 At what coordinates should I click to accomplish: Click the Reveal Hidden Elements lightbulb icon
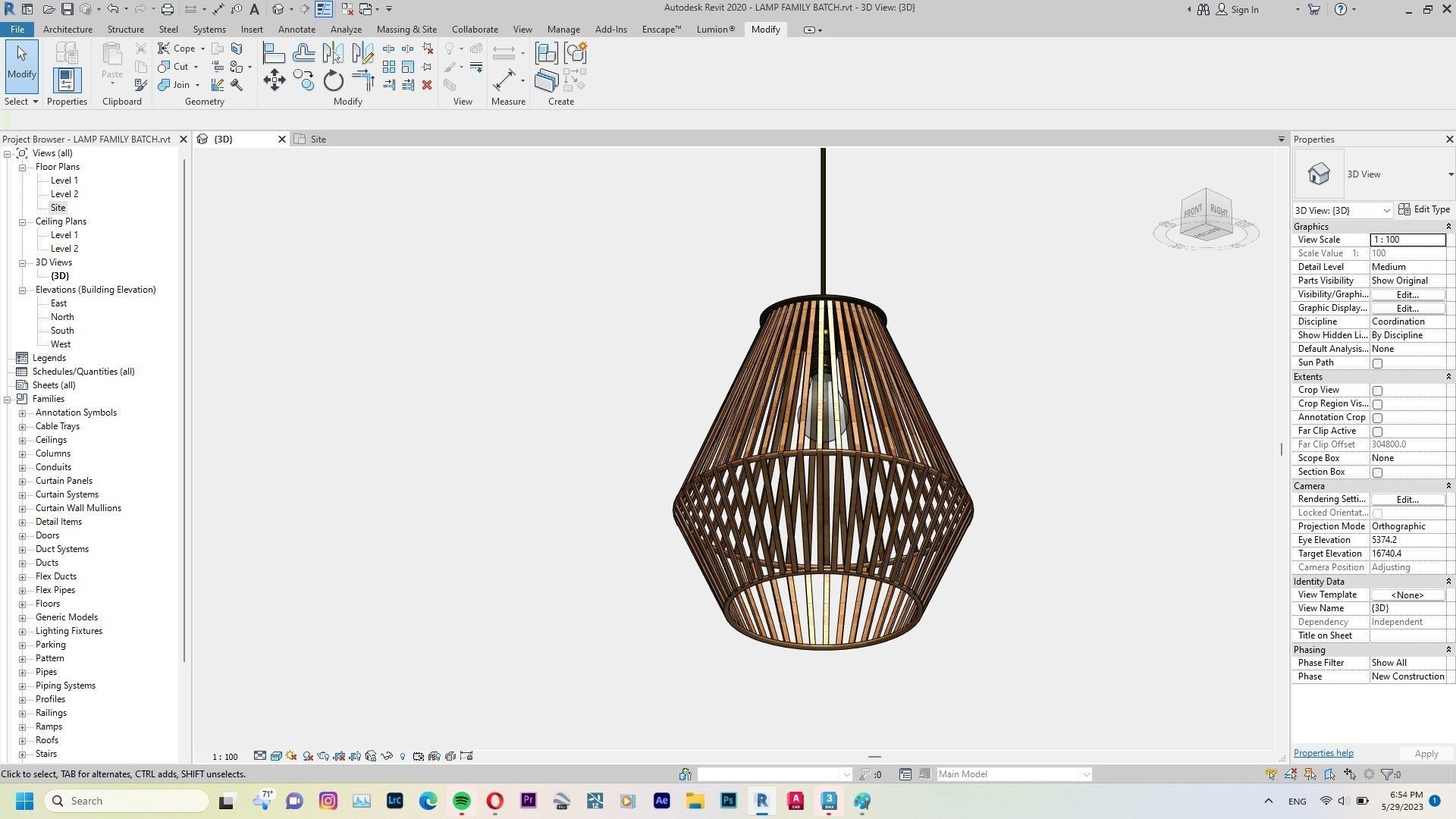(x=403, y=756)
